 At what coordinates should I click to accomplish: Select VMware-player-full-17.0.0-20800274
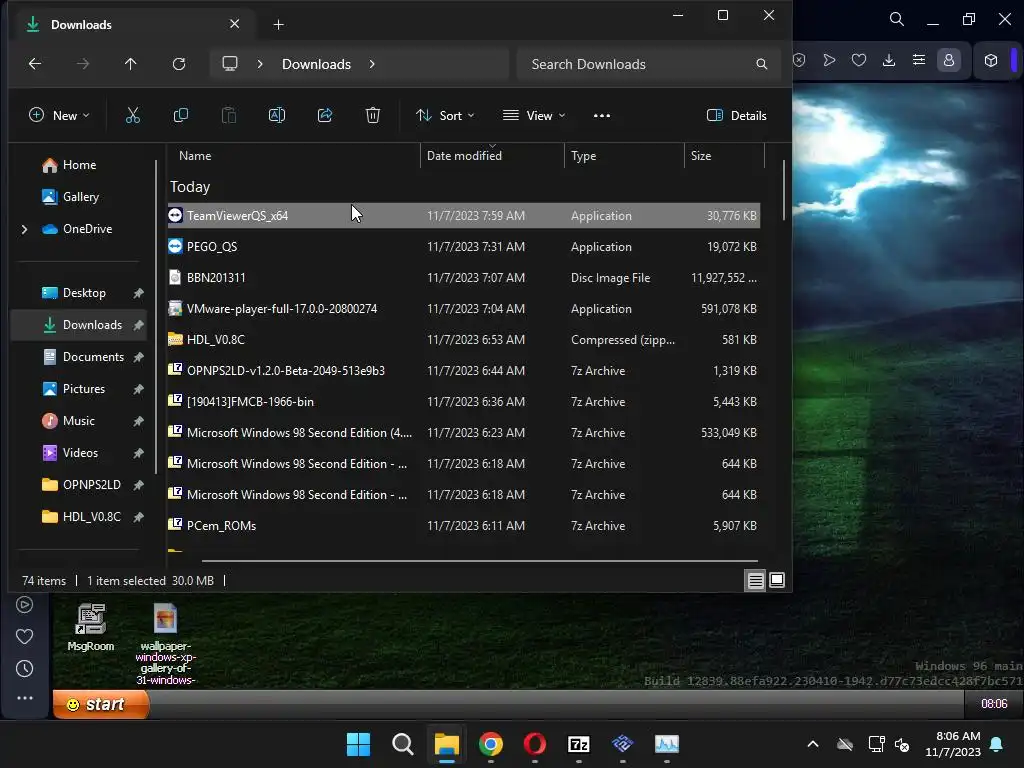[x=464, y=309]
